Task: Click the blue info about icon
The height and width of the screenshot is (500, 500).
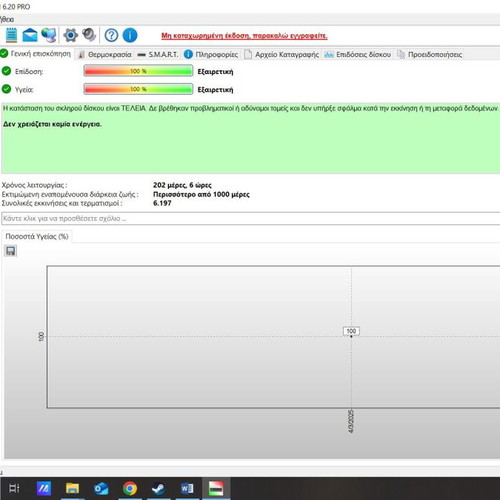Action: pyautogui.click(x=130, y=35)
